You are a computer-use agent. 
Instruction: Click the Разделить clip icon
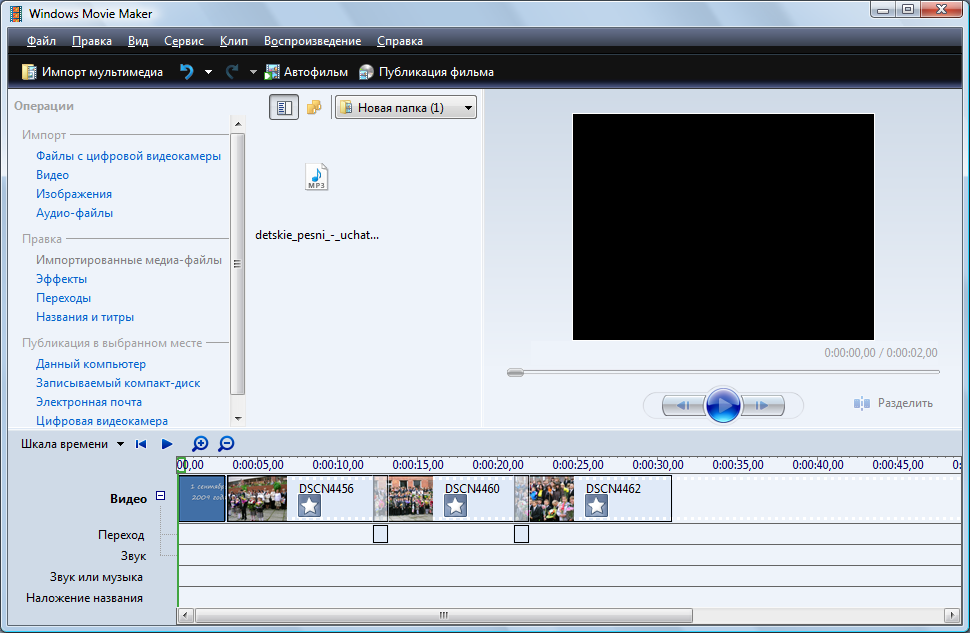tap(862, 403)
